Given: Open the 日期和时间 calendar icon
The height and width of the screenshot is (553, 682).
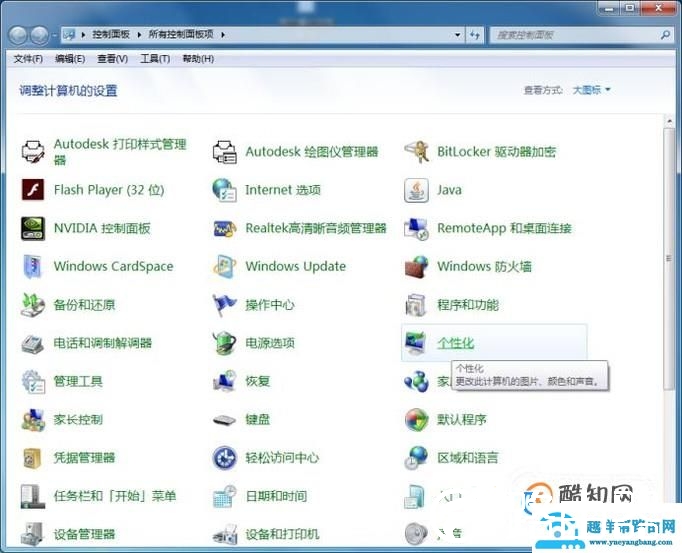Looking at the screenshot, I should 225,496.
